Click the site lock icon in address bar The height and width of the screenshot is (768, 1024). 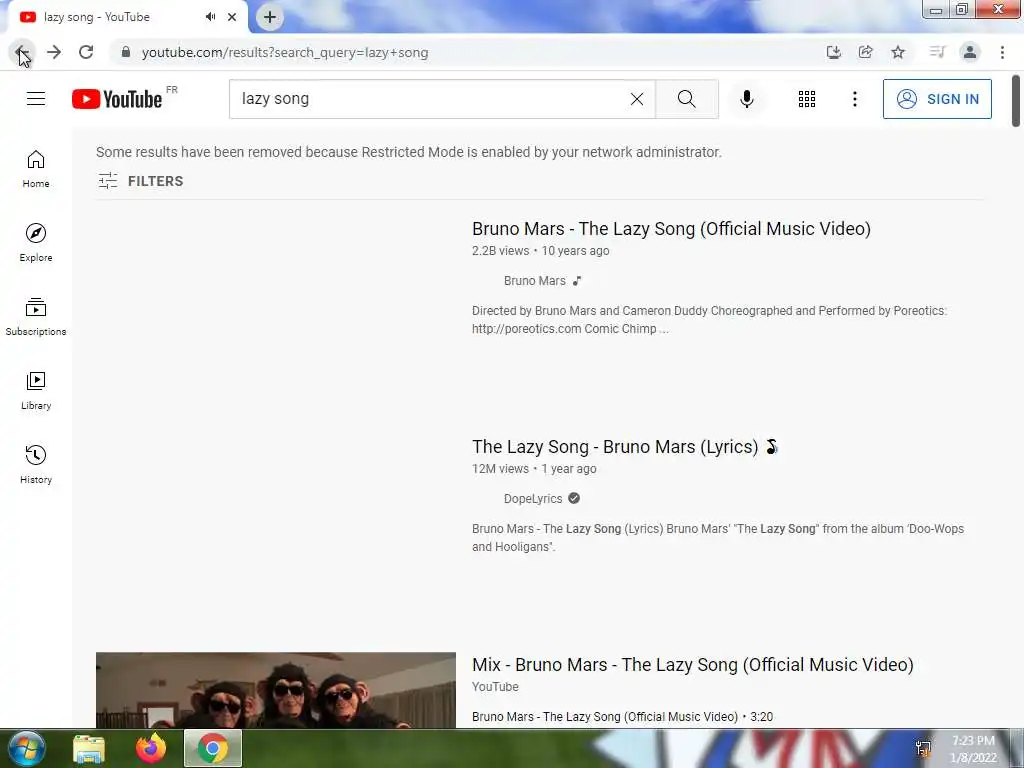click(x=125, y=52)
